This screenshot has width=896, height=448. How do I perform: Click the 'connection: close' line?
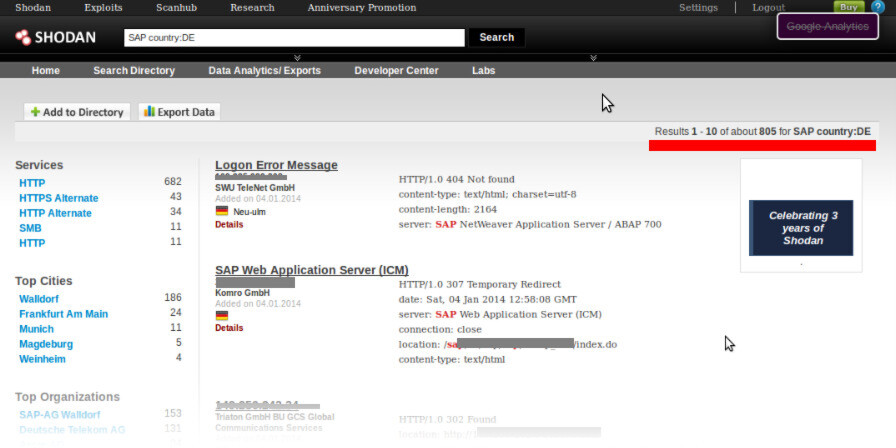point(440,330)
